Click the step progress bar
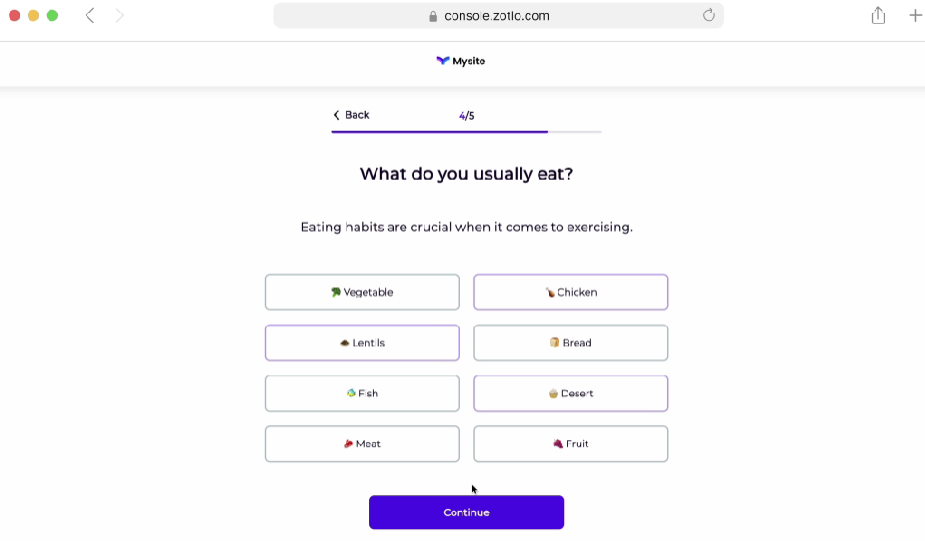Image resolution: width=925 pixels, height=541 pixels. [466, 131]
